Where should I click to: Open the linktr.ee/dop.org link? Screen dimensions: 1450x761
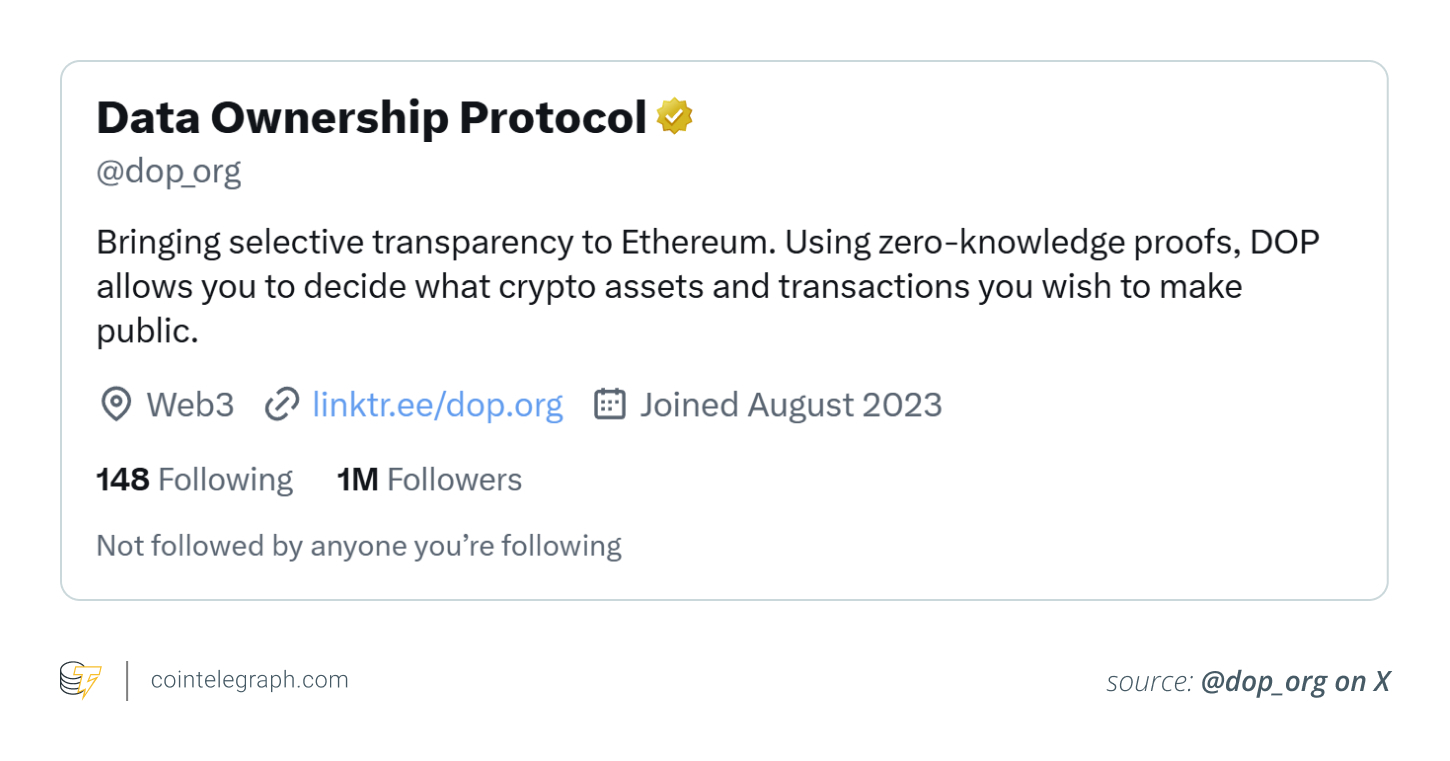tap(438, 405)
